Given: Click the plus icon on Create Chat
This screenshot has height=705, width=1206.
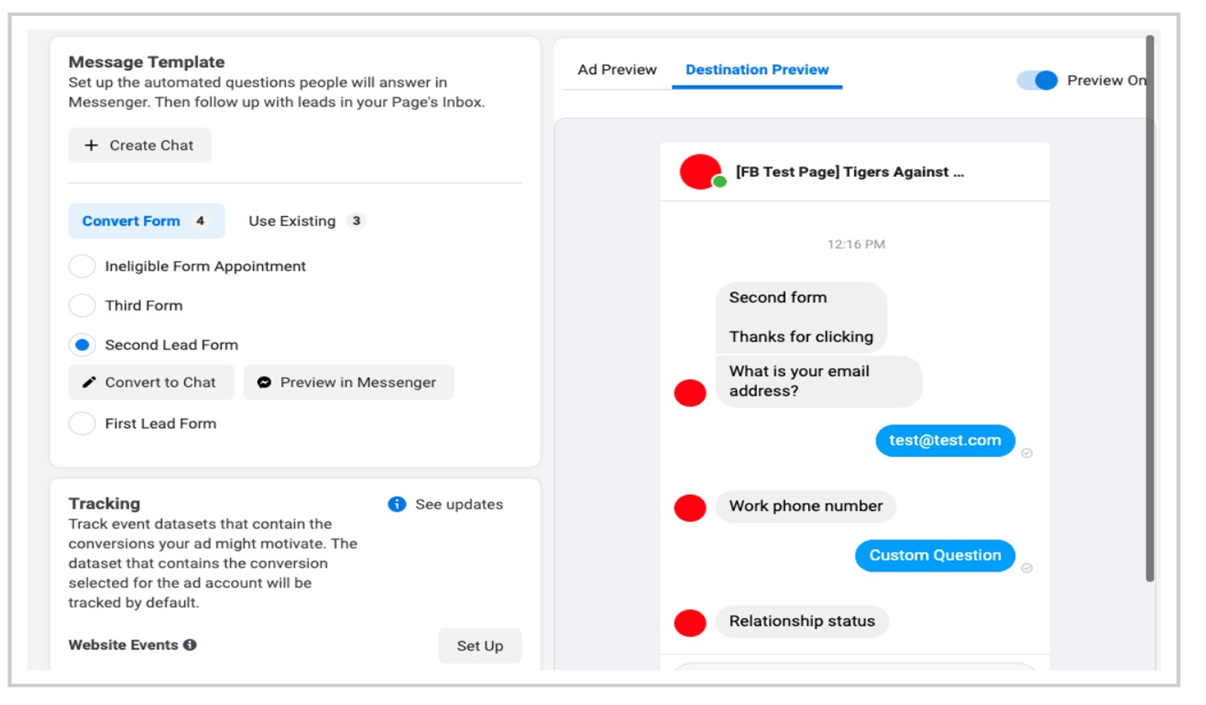Looking at the screenshot, I should 91,145.
